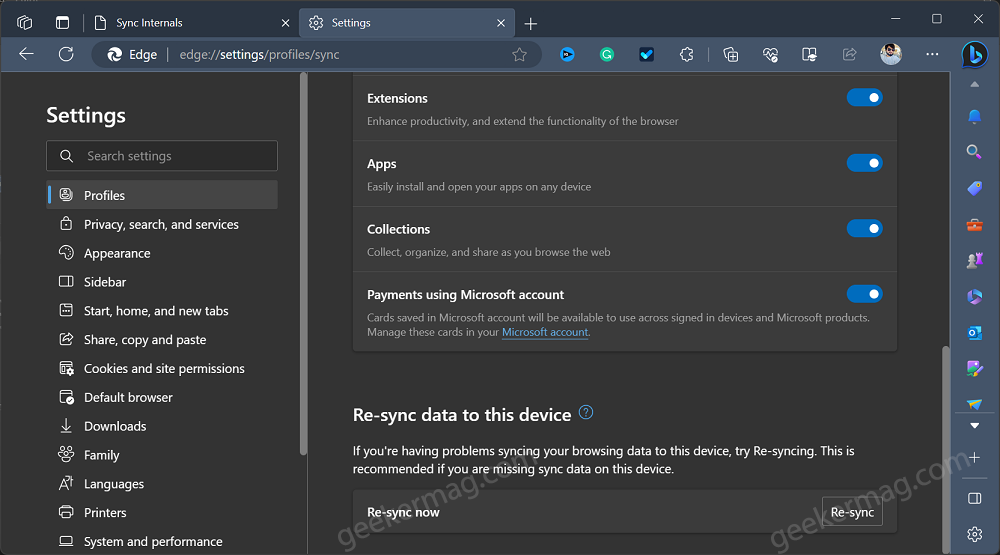Click the Re-sync button
The width and height of the screenshot is (1000, 555).
point(852,512)
